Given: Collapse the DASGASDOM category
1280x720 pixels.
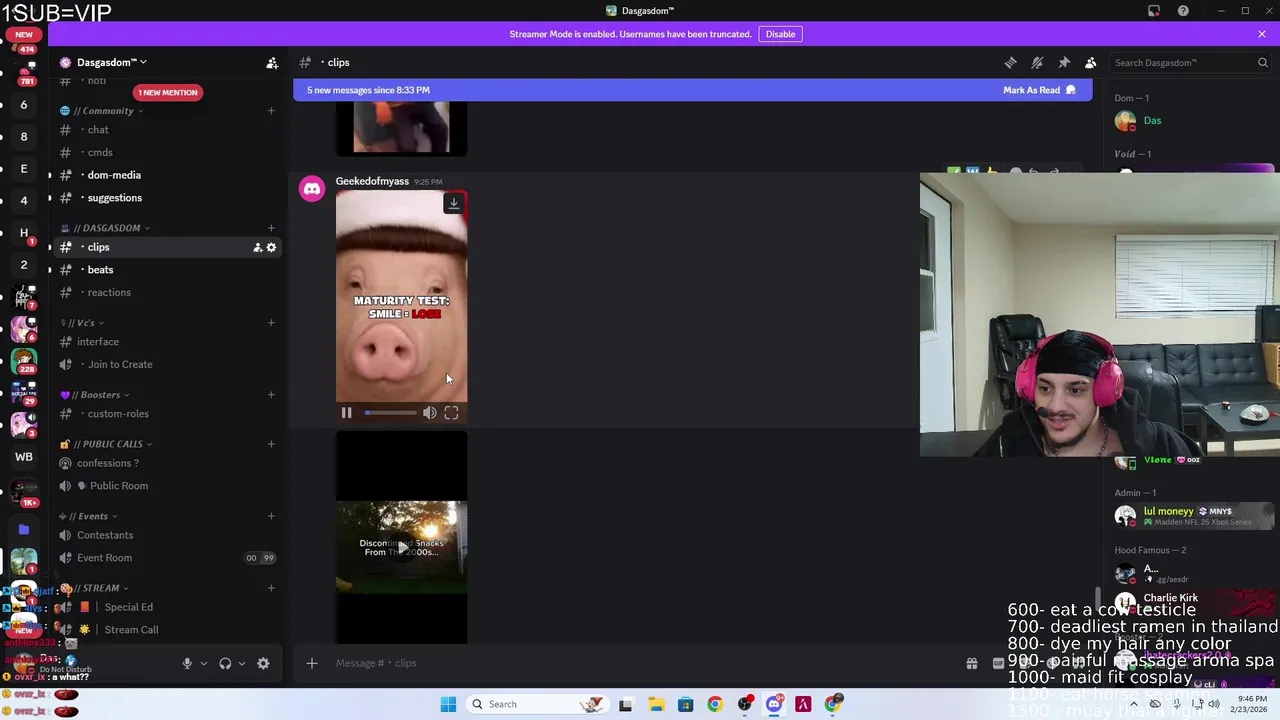Looking at the screenshot, I should (x=107, y=228).
